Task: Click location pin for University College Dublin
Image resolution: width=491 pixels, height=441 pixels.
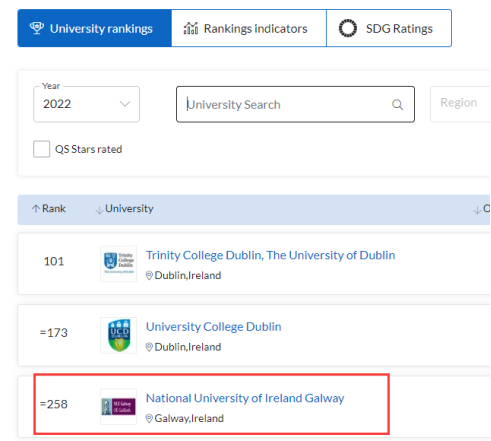Action: [149, 347]
